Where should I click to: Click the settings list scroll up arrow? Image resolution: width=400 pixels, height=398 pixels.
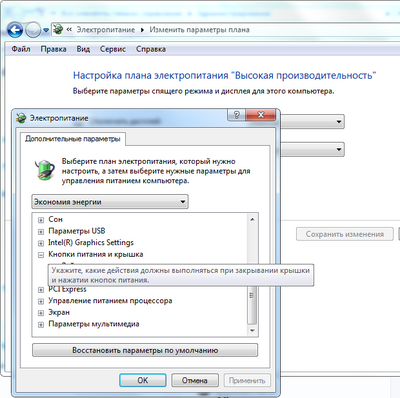tap(252, 219)
